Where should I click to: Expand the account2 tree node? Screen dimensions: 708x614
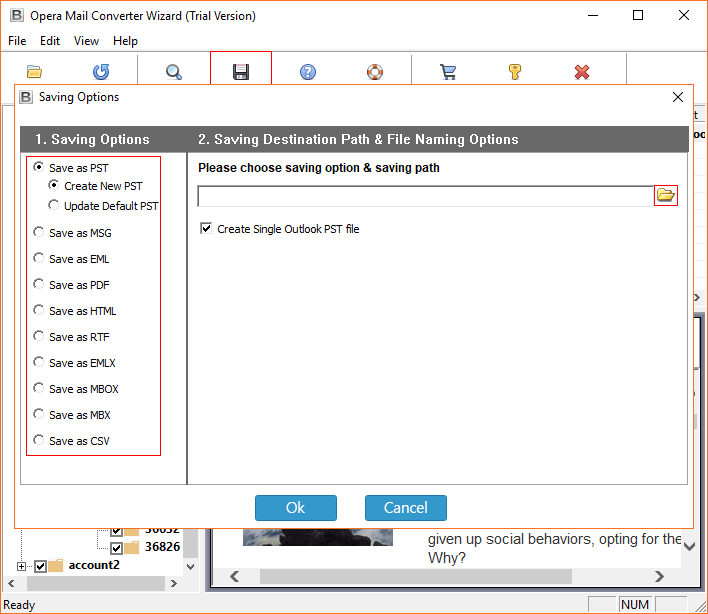[x=21, y=566]
